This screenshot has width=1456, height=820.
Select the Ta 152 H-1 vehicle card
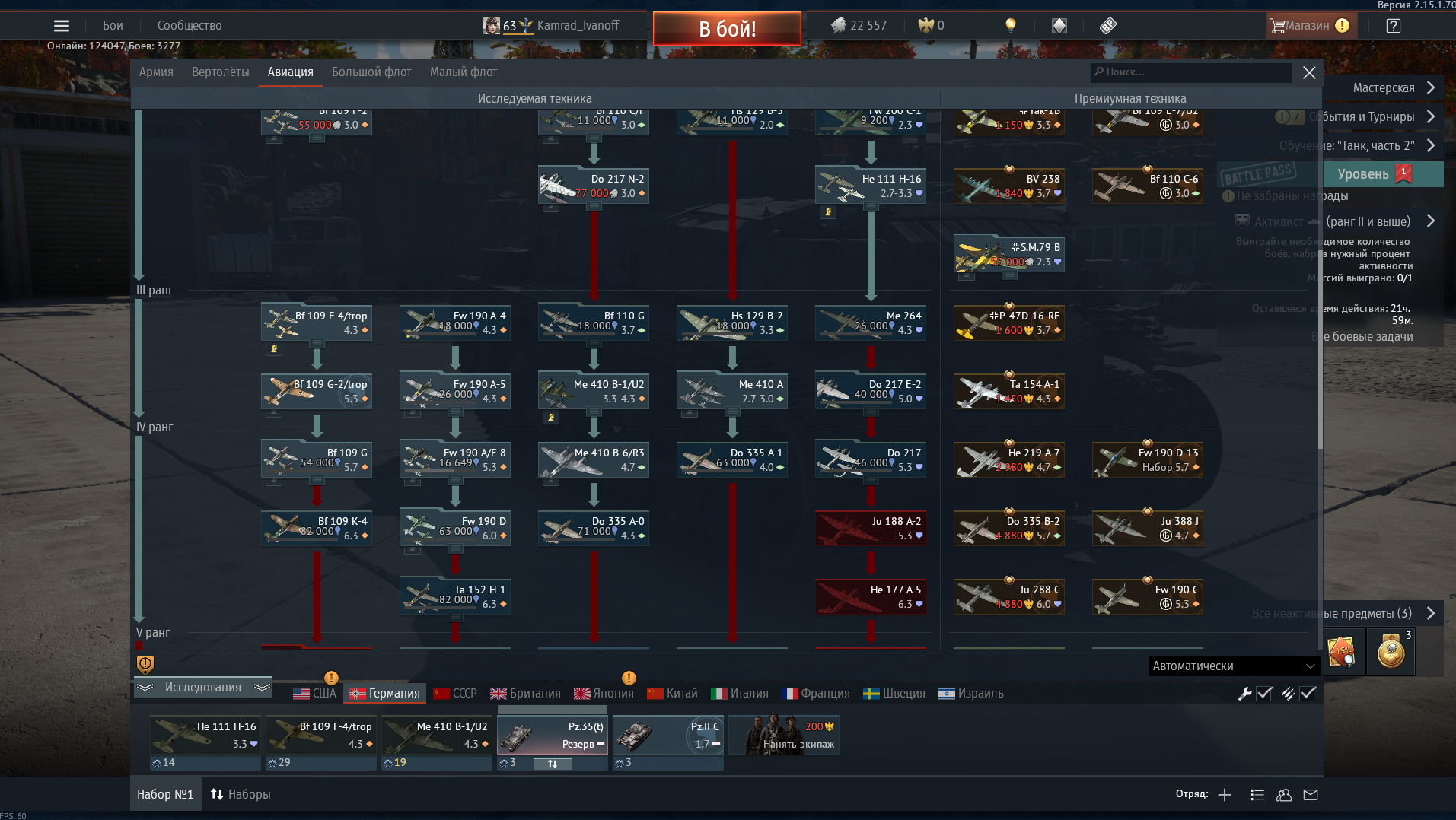[x=455, y=597]
